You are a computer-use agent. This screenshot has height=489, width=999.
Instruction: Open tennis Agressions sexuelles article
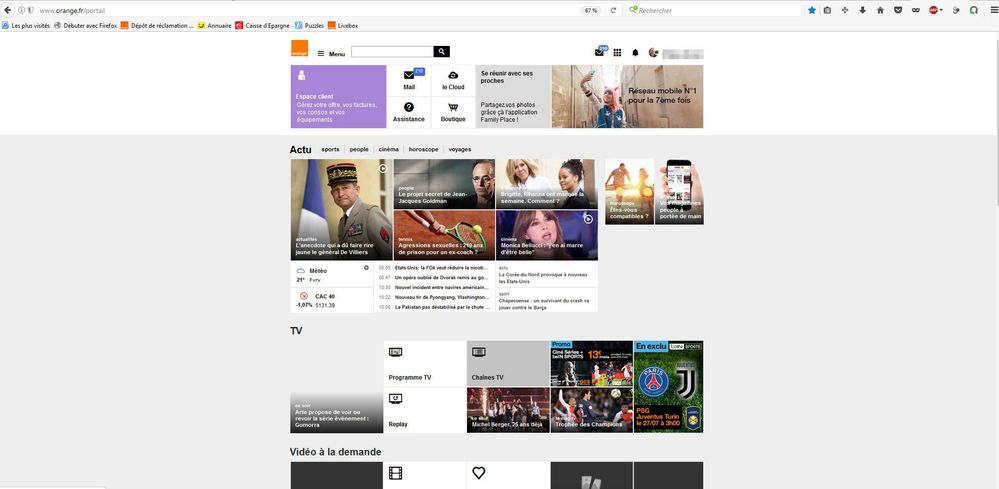[x=444, y=235]
